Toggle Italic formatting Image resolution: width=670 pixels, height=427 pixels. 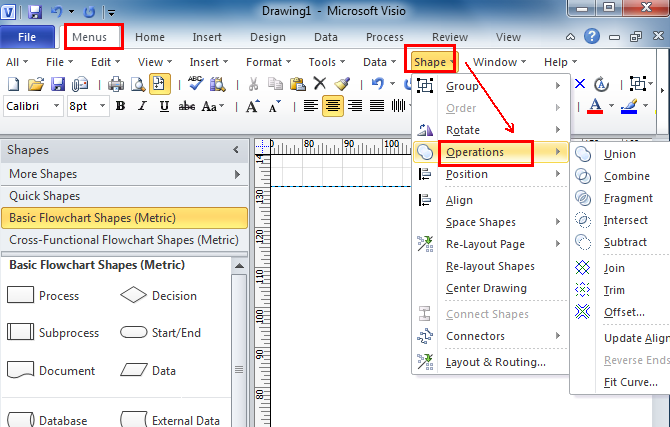coord(142,106)
